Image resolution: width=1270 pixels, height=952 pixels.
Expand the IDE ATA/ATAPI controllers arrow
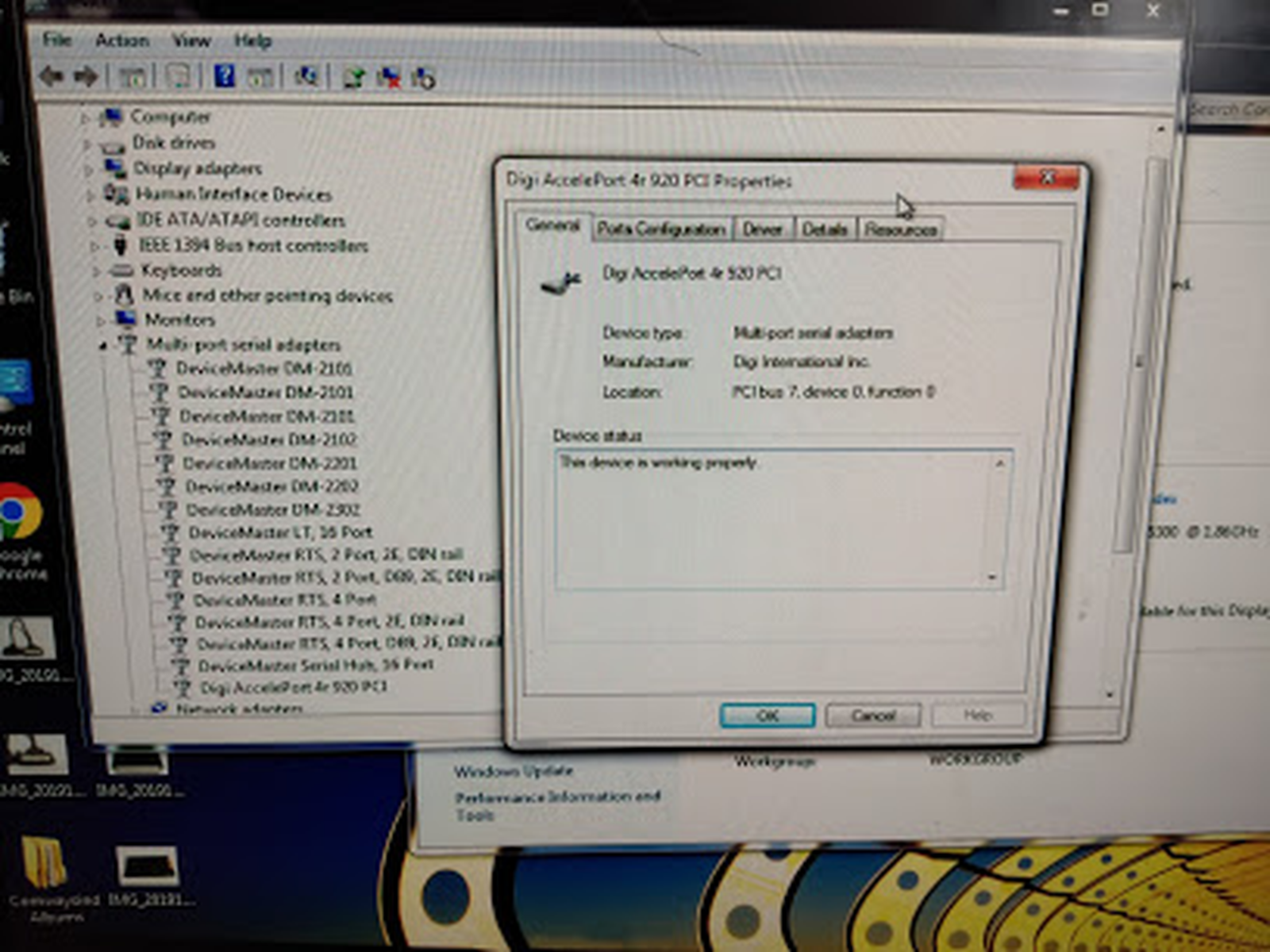92,221
